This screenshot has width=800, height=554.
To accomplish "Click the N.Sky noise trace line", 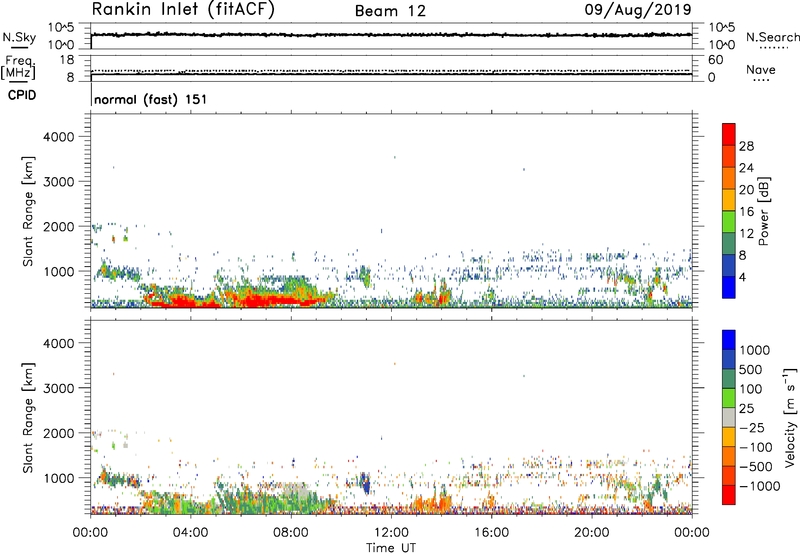I will pos(391,35).
